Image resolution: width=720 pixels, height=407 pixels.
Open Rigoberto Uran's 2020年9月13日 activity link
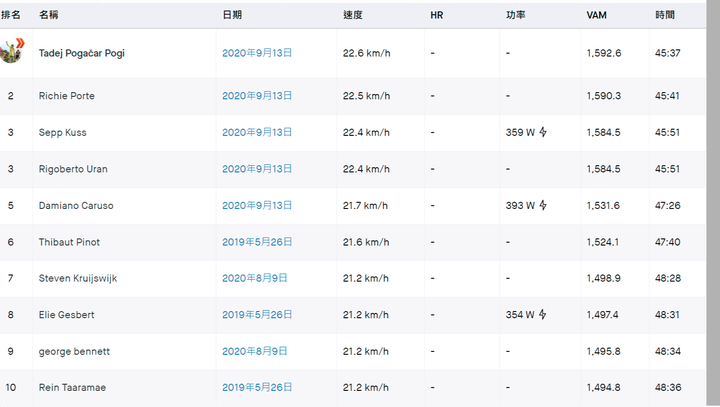coord(257,169)
